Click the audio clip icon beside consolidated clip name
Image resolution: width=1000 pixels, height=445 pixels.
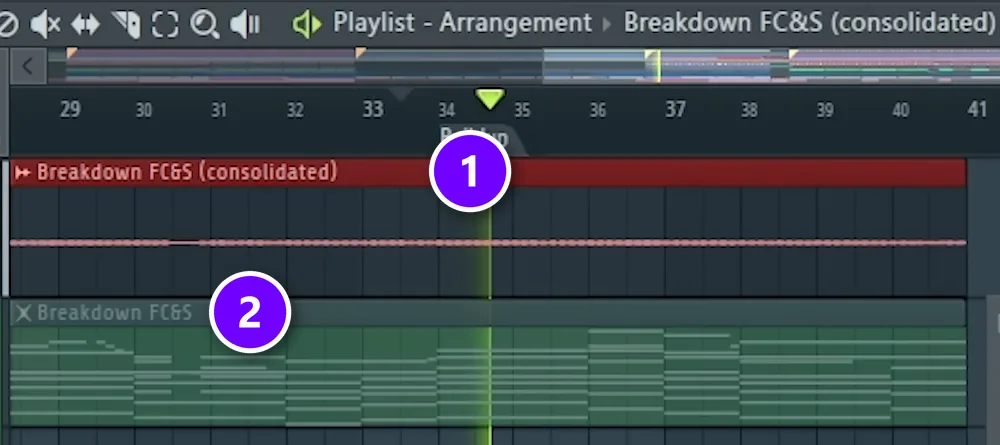click(23, 173)
